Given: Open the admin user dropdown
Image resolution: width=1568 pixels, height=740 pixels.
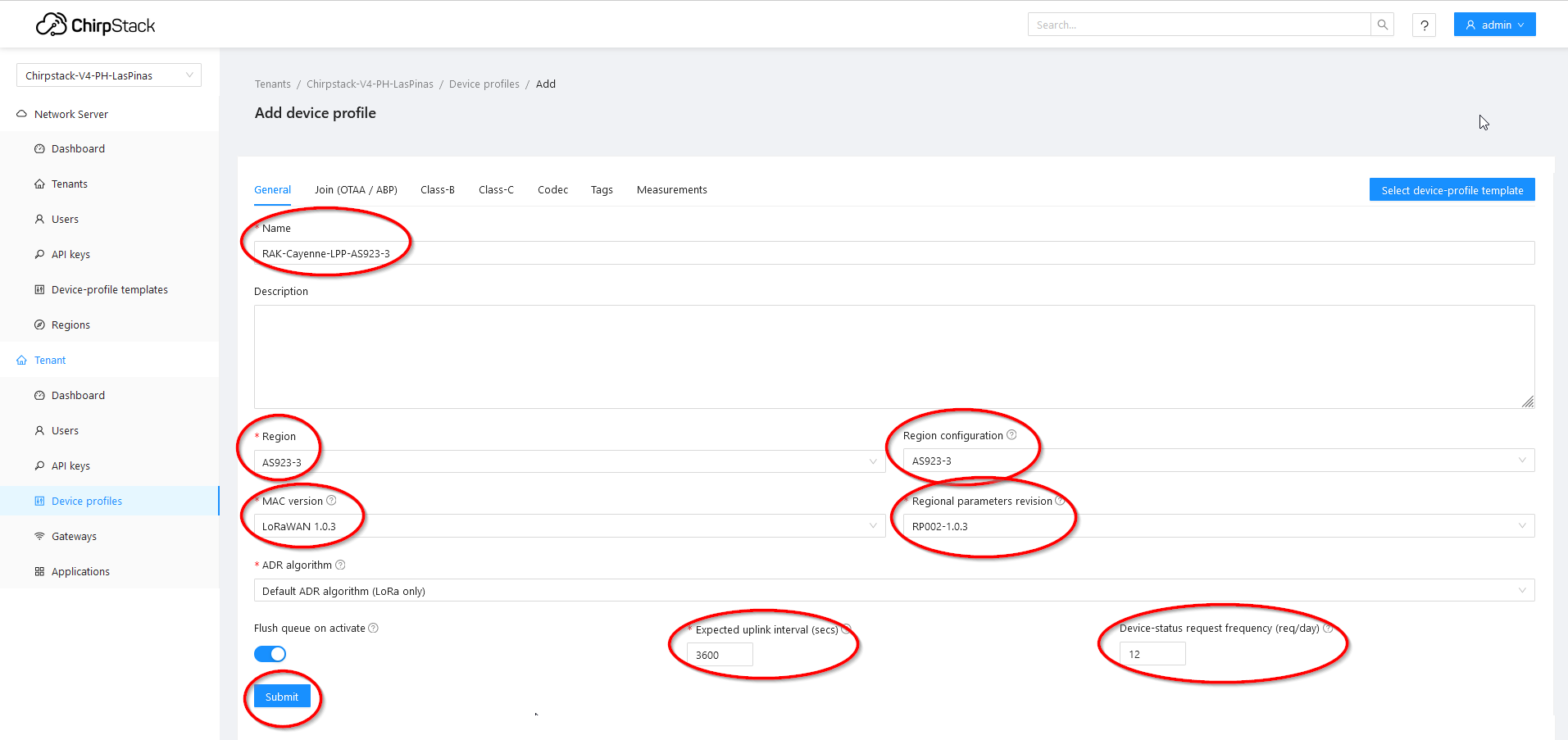Looking at the screenshot, I should (1494, 25).
